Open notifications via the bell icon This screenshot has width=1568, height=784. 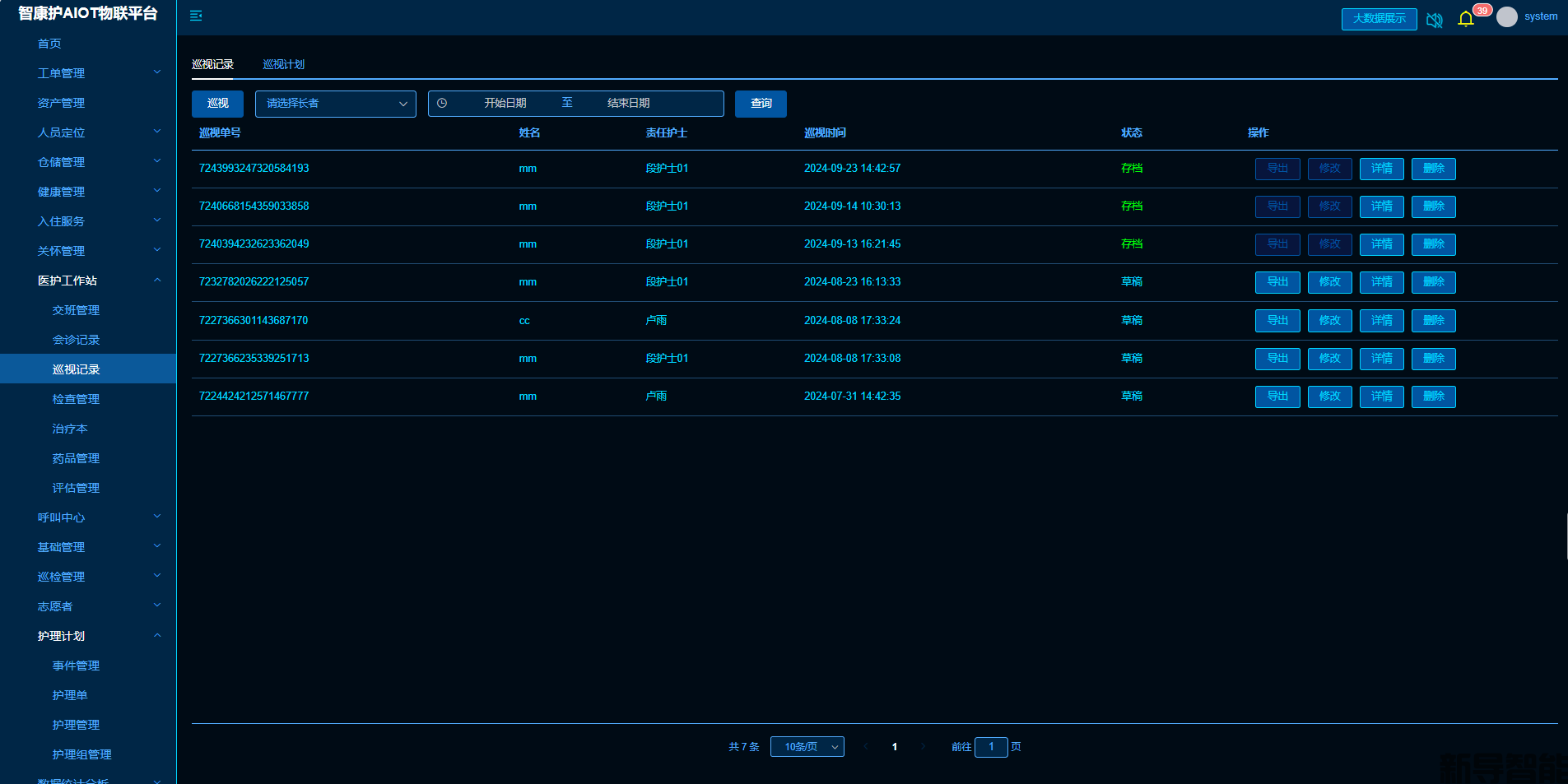(1465, 19)
